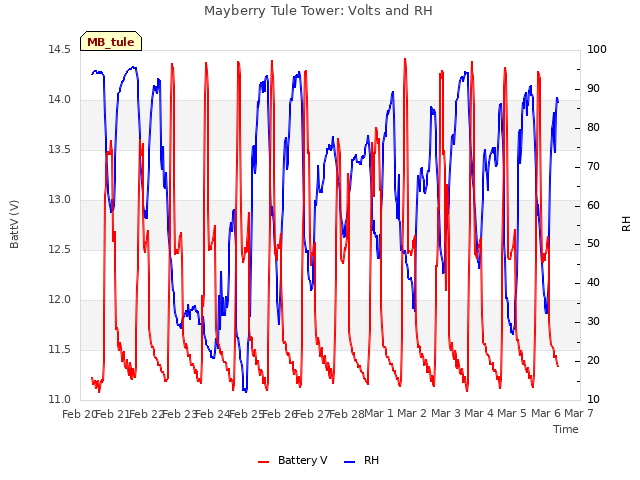Click the 40 tick on RH axis
The height and width of the screenshot is (480, 640).
pos(593,282)
